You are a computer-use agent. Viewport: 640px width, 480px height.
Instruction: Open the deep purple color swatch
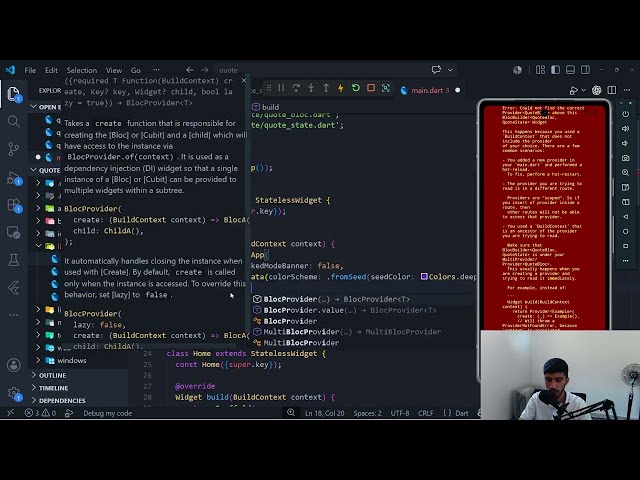tap(424, 277)
